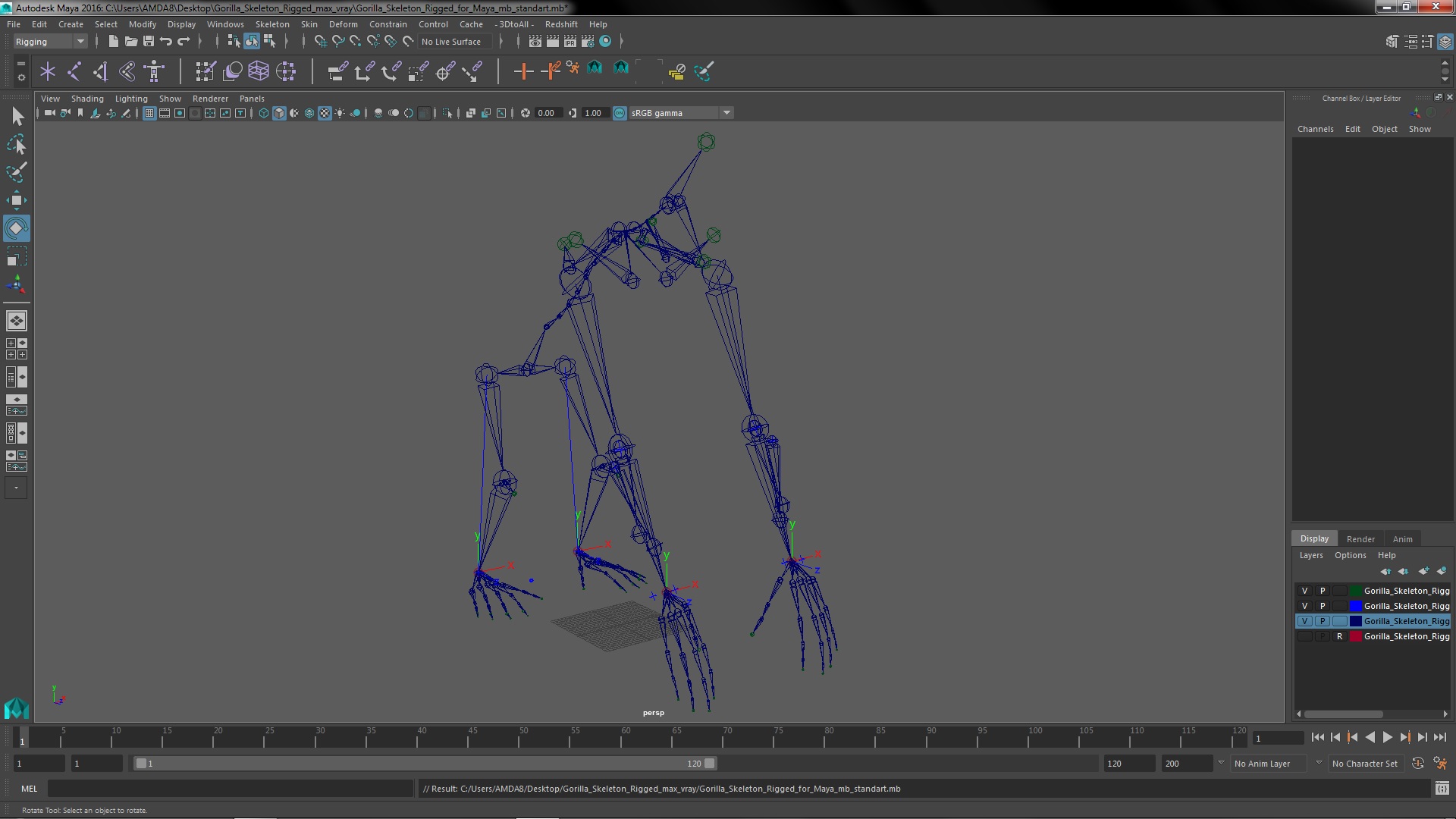Open the Deform menu
This screenshot has height=819, width=1456.
point(343,24)
